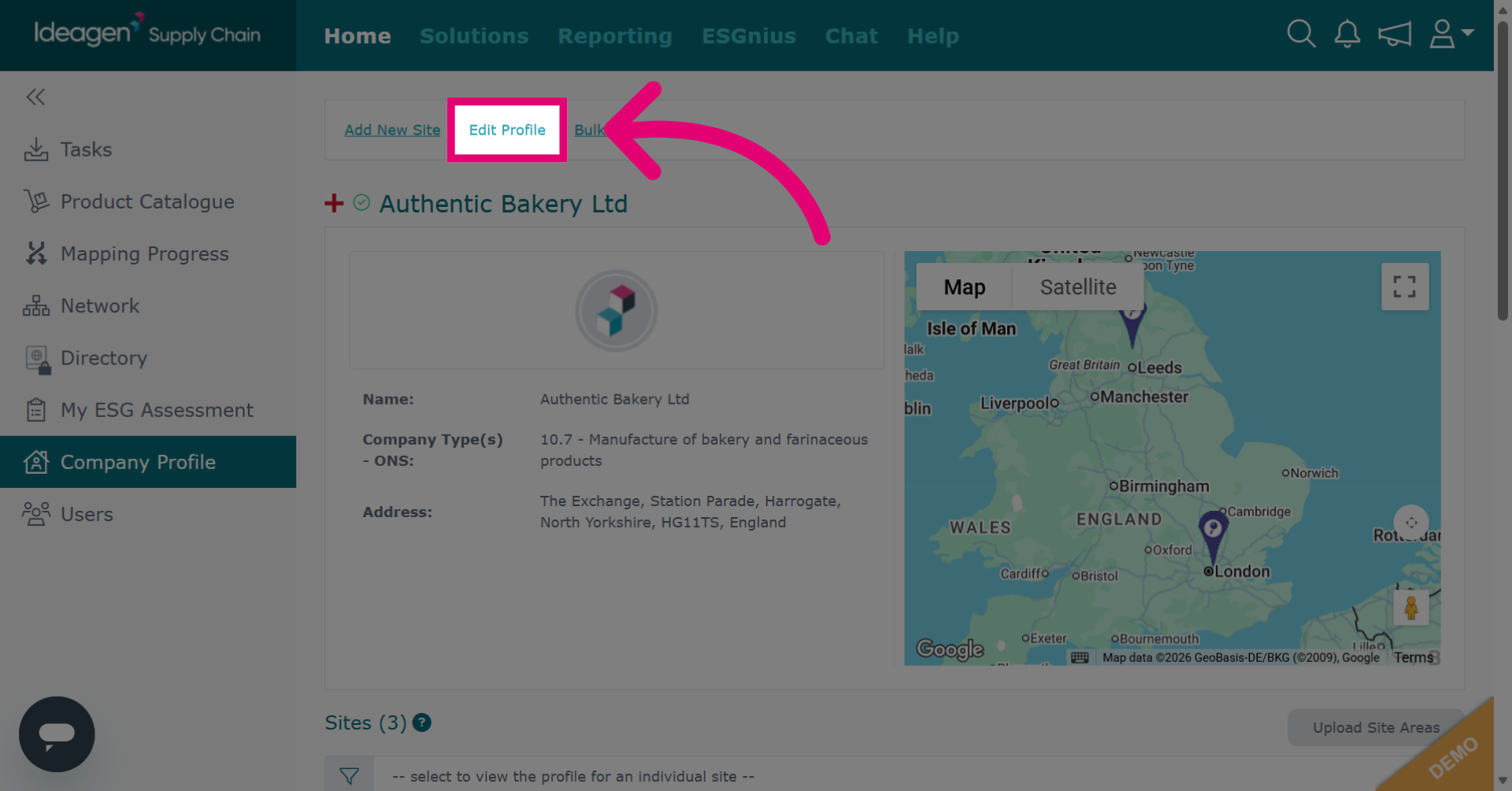
Task: Open the chat widget bubble
Action: [x=57, y=734]
